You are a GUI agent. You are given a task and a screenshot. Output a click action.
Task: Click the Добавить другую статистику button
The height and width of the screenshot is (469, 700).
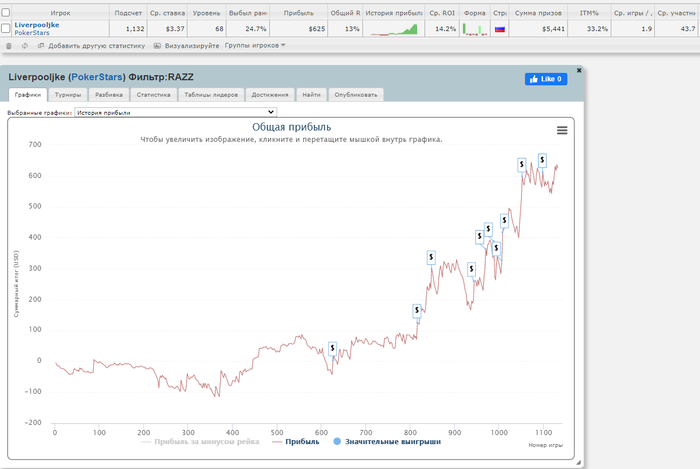tap(92, 46)
